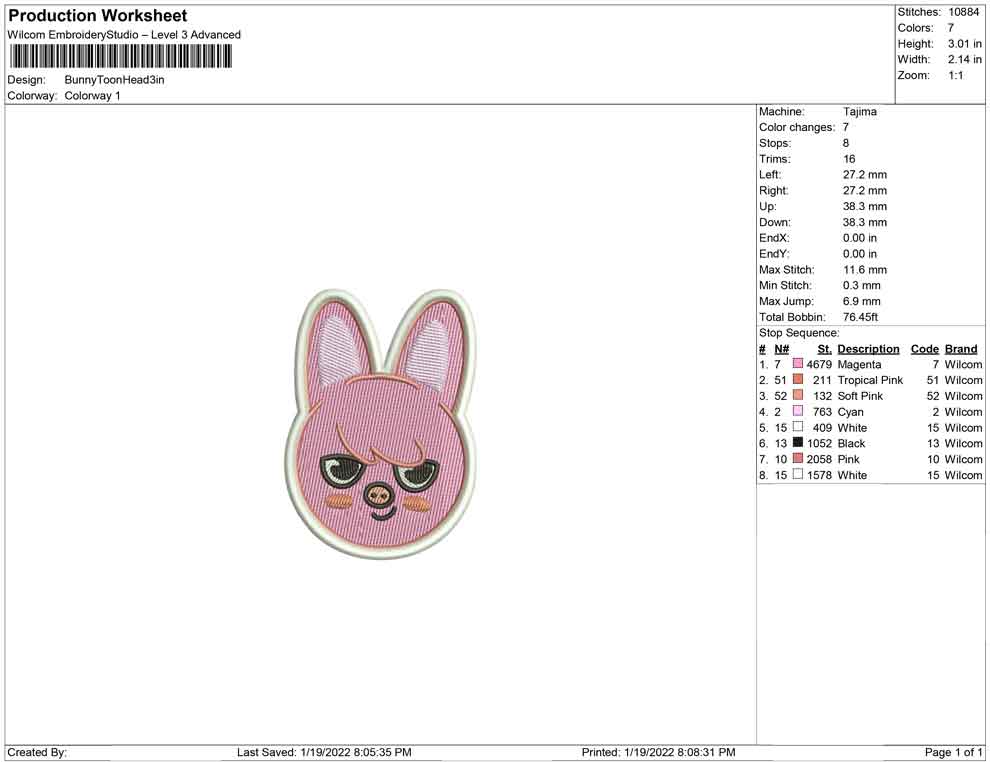The height and width of the screenshot is (762, 990).
Task: Click the barcode under the worksheet title
Action: pyautogui.click(x=120, y=57)
